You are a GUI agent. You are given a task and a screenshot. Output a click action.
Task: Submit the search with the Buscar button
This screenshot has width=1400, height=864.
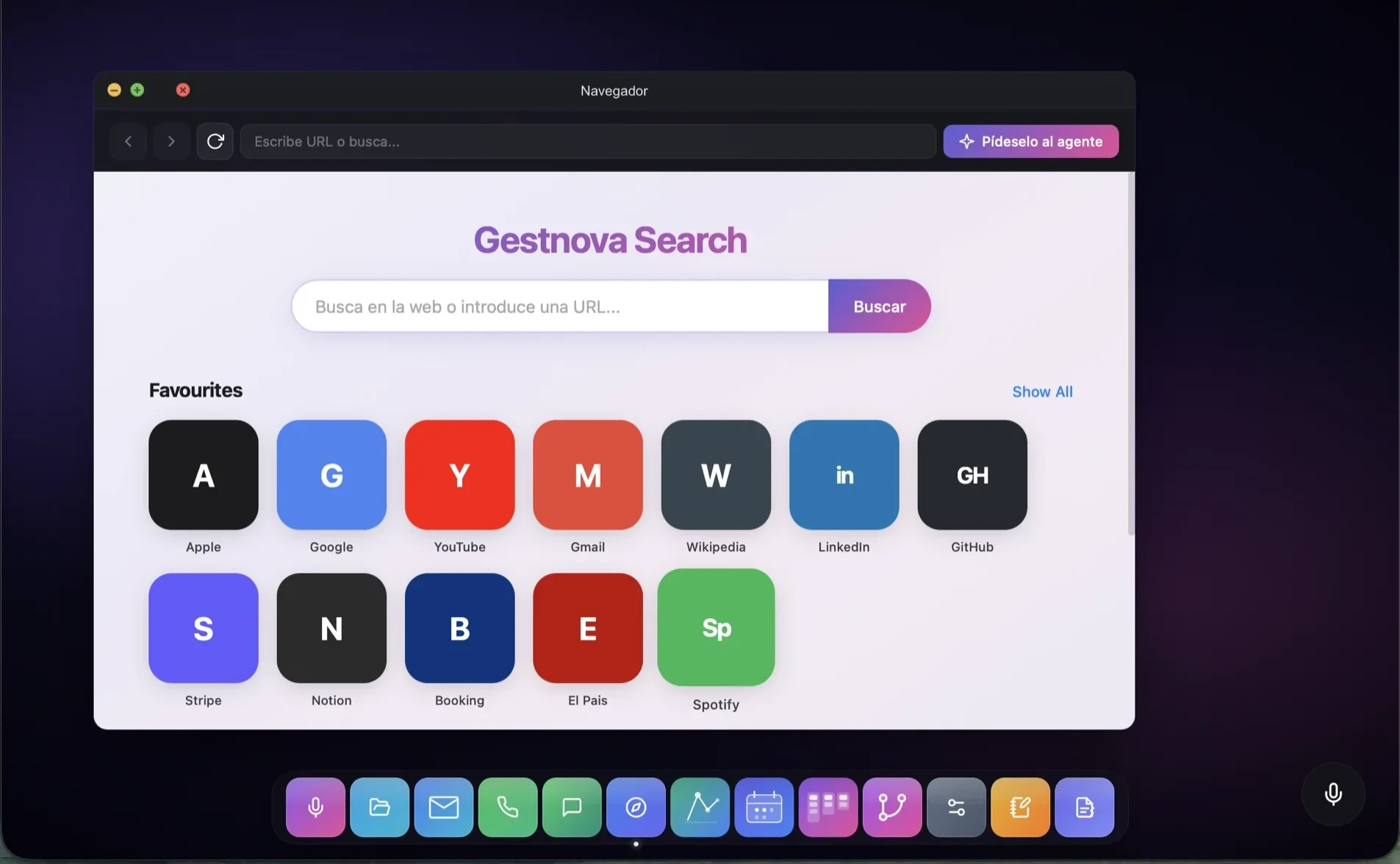click(879, 306)
